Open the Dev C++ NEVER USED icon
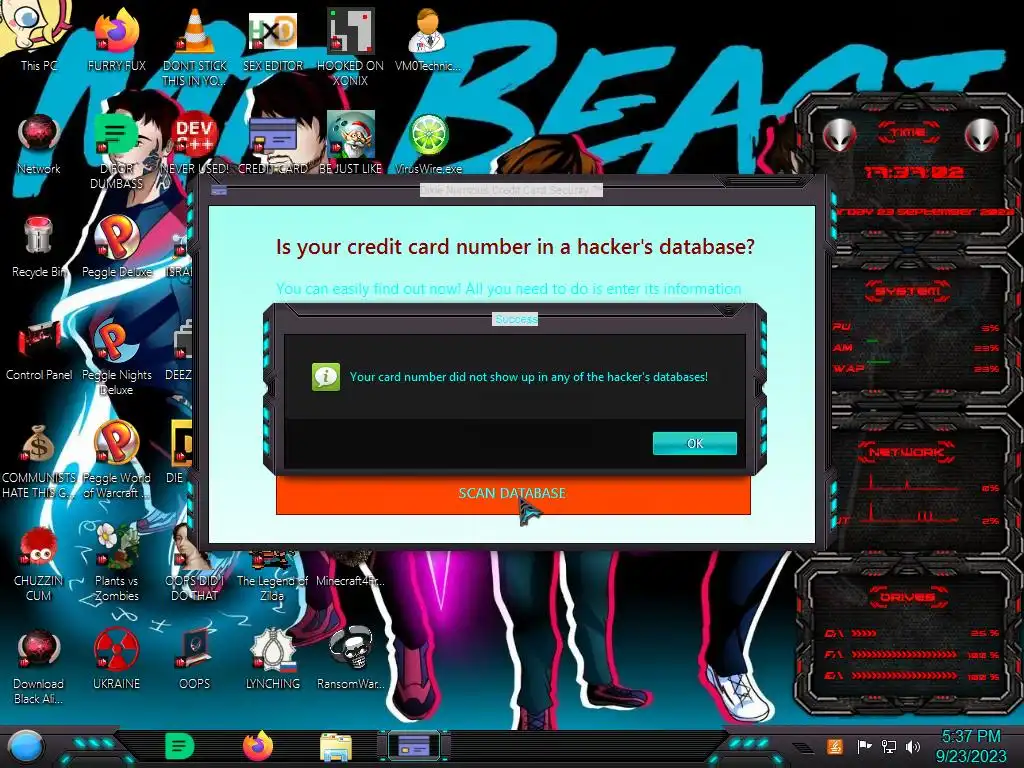The height and width of the screenshot is (768, 1024). point(194,140)
